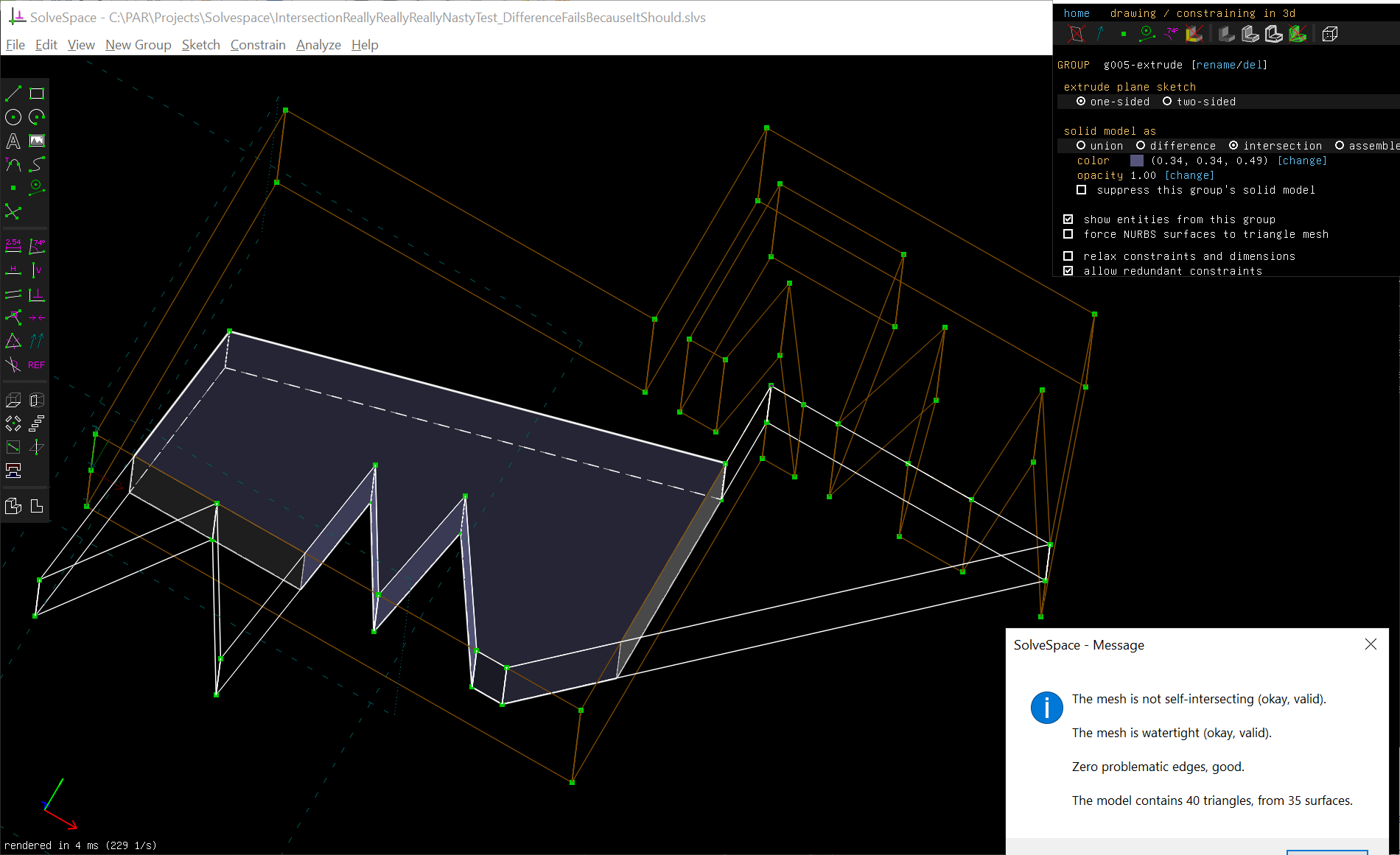Select the line segment sketch tool
This screenshot has height=855, width=1400.
13,94
